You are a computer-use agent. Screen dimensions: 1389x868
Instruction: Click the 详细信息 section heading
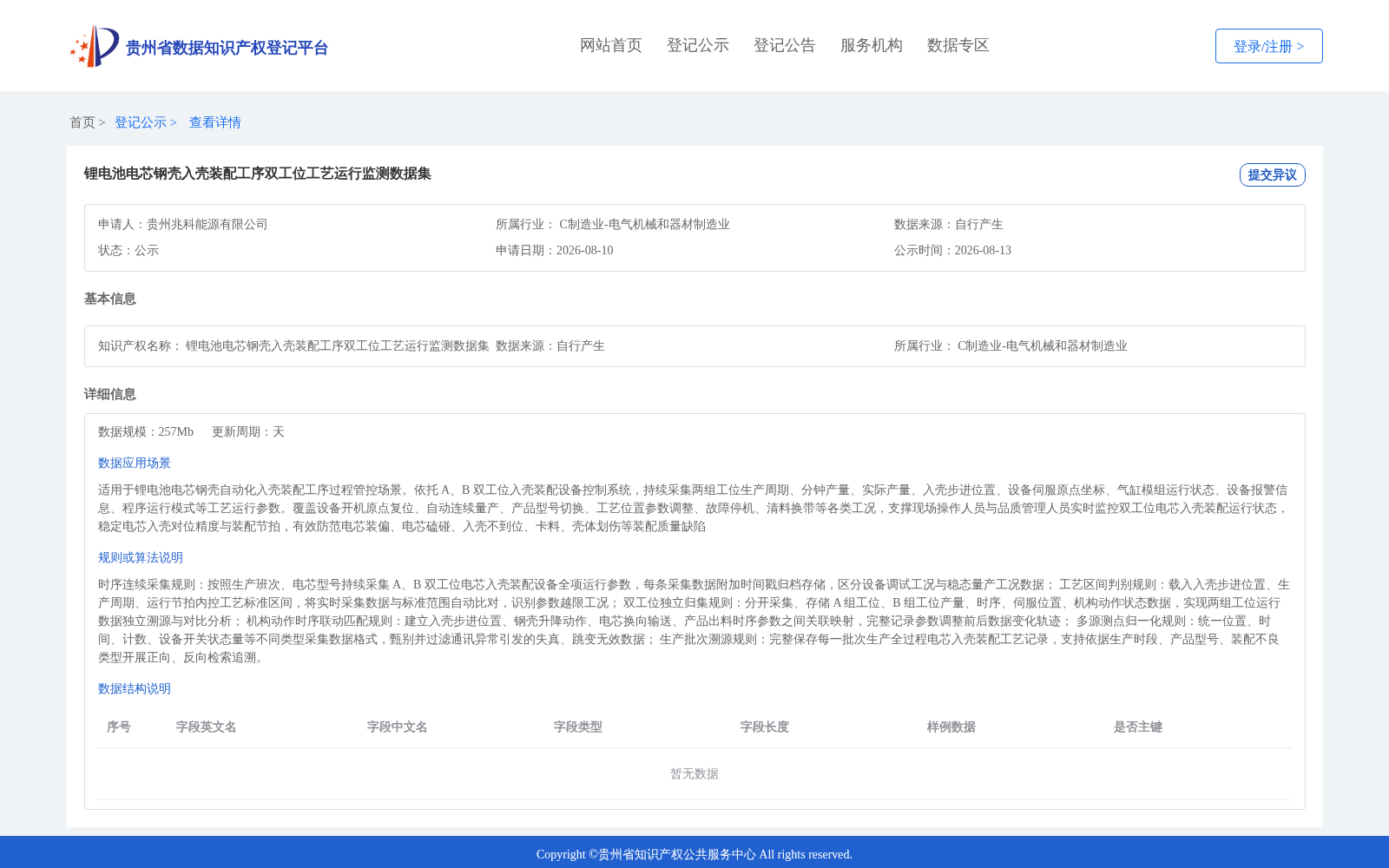(110, 394)
